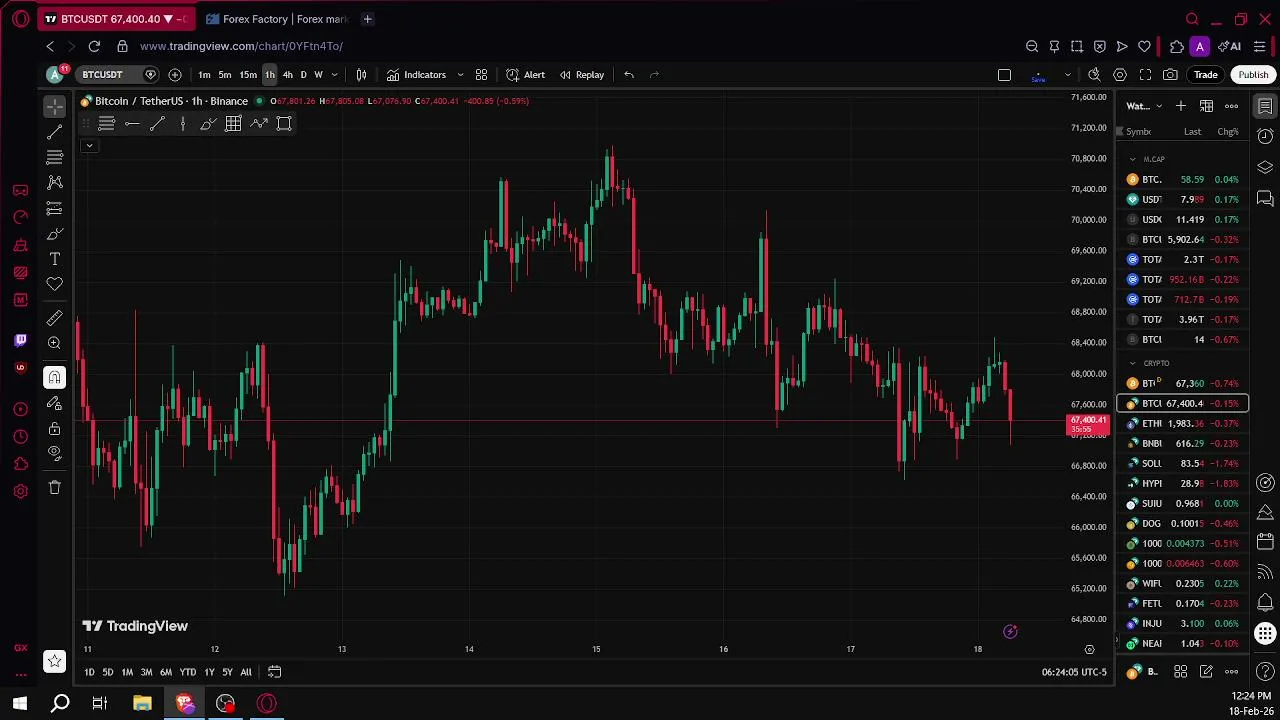Switch to D timeframe

(304, 75)
